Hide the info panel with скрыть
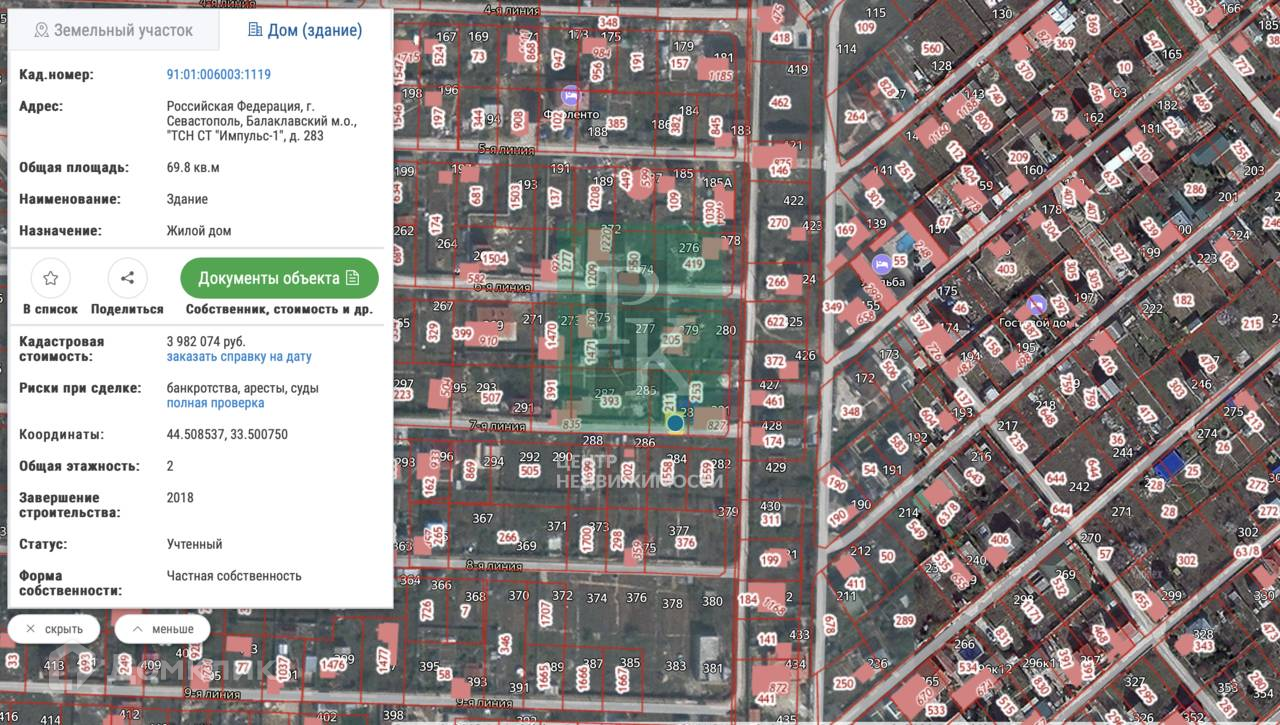 pos(54,629)
